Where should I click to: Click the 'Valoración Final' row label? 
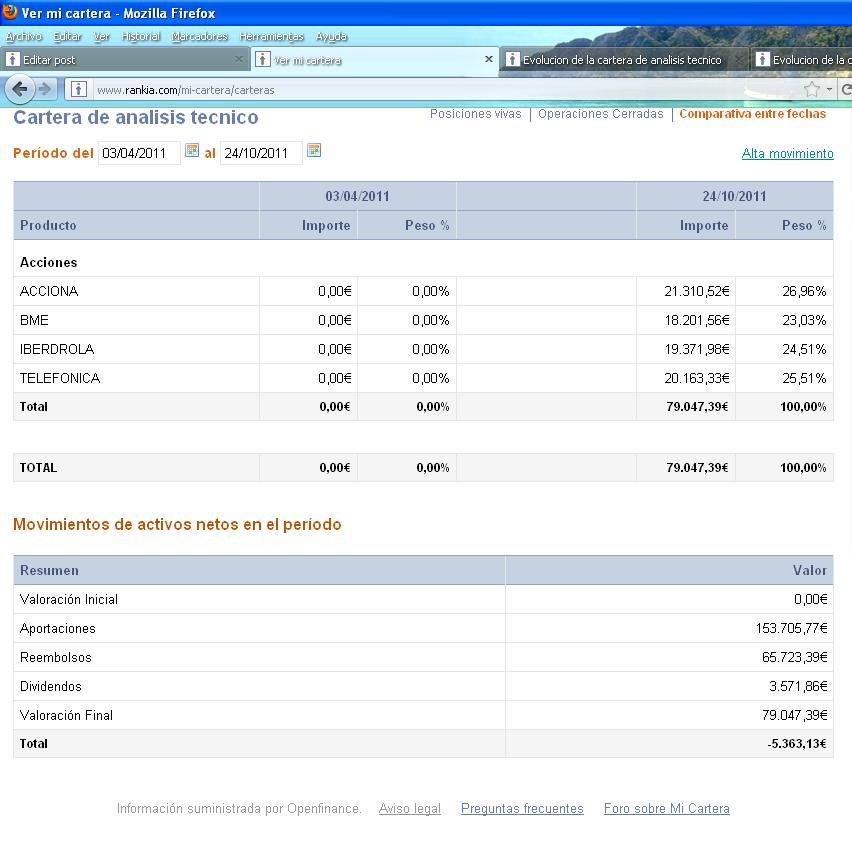[66, 715]
